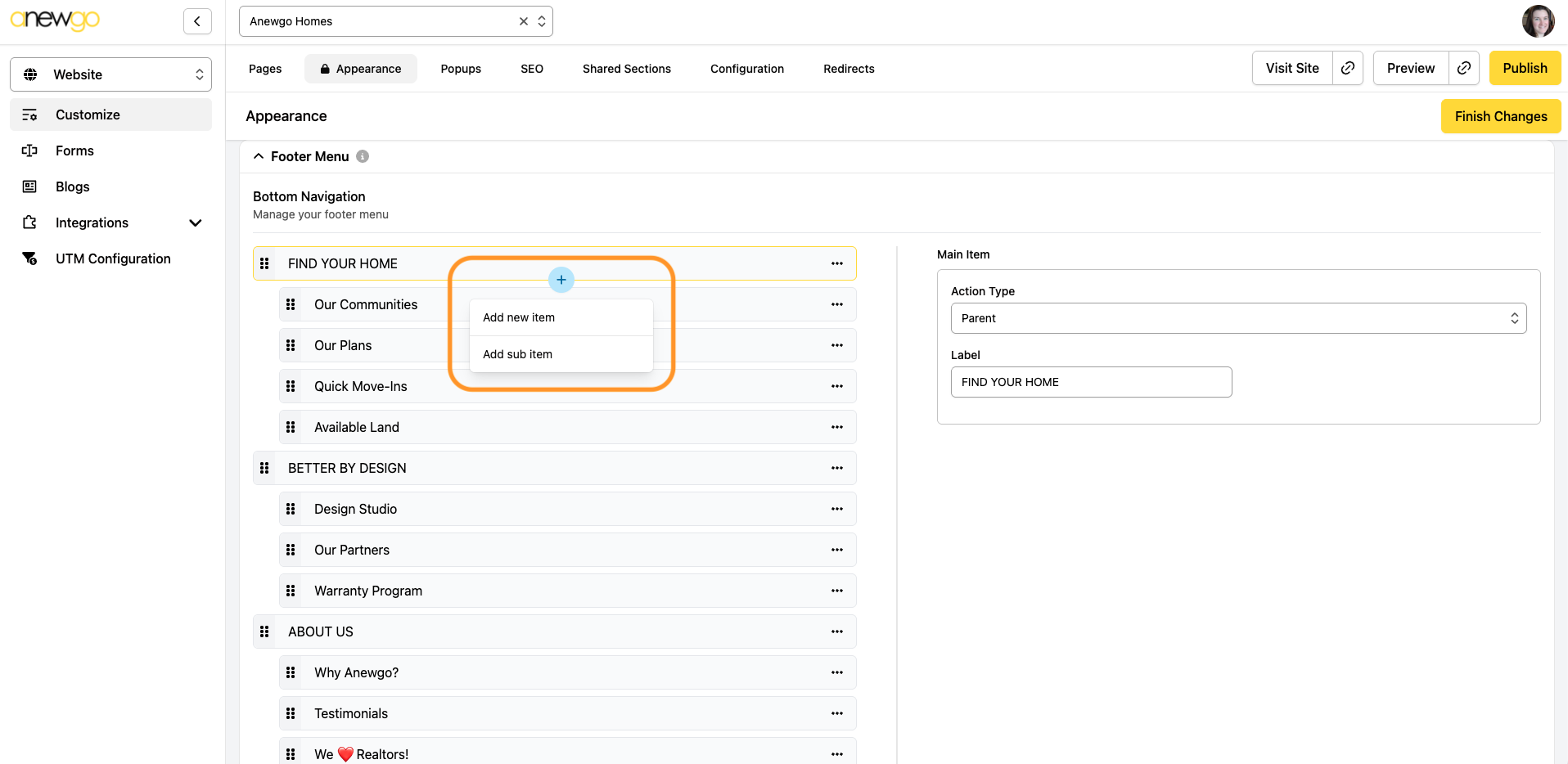Click the link icon beside Visit Site
The height and width of the screenshot is (764, 1568).
coord(1347,68)
